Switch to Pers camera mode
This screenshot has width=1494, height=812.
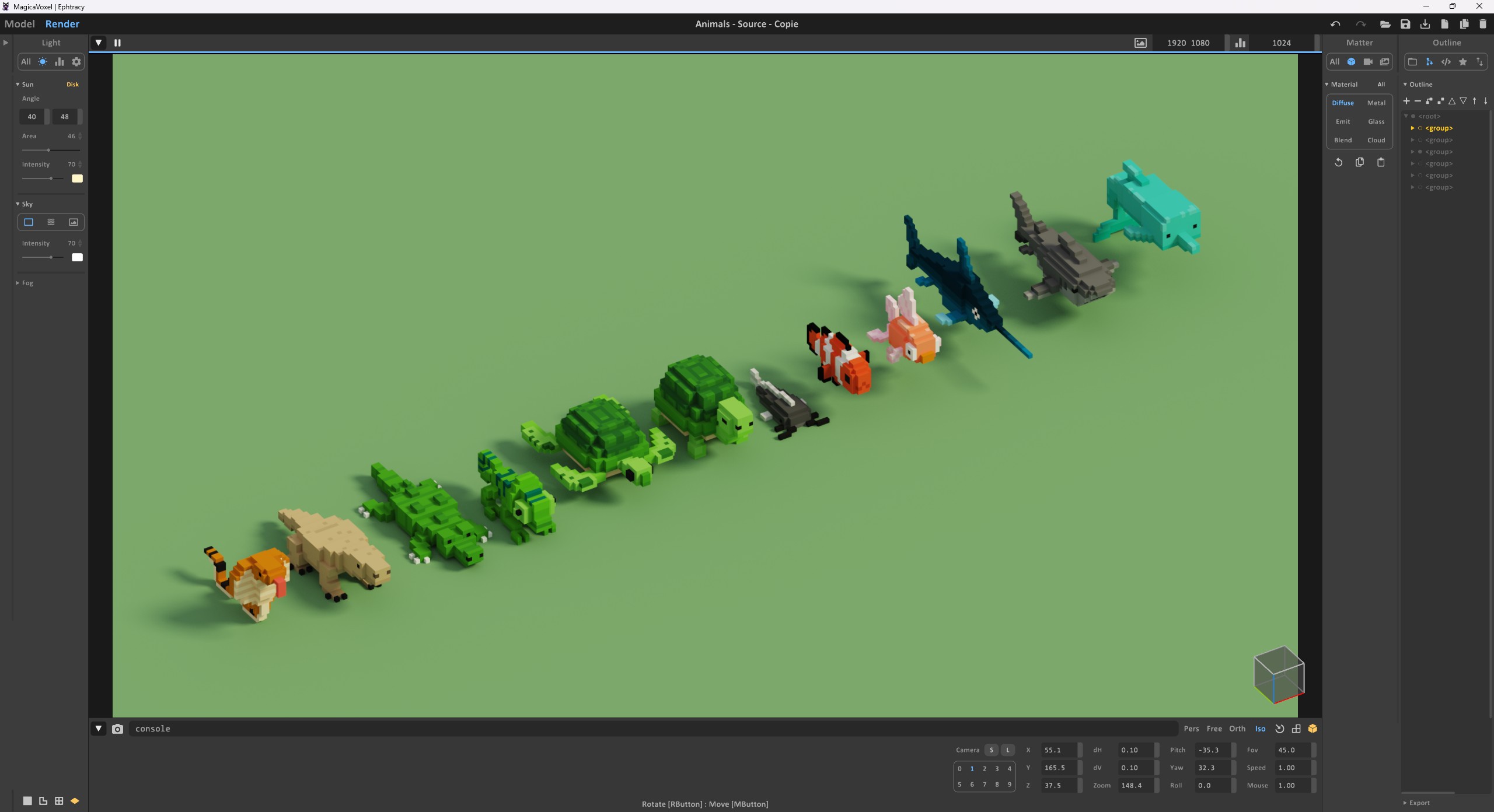coord(1191,729)
